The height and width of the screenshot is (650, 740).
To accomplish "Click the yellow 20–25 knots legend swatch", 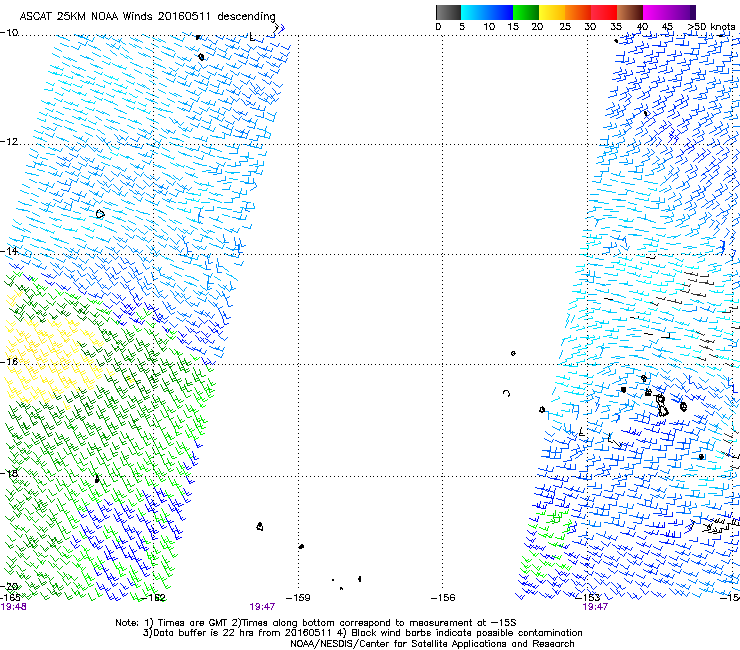I will pyautogui.click(x=552, y=12).
